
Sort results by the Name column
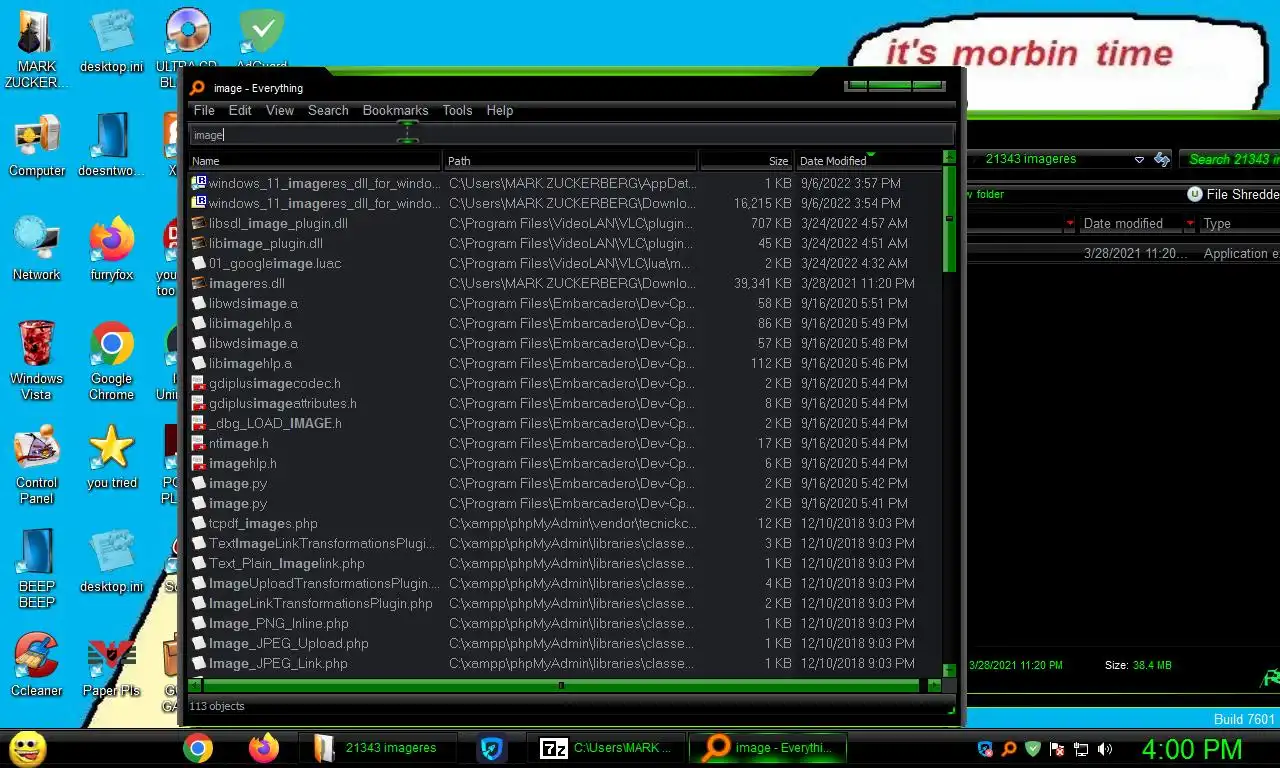[x=315, y=160]
